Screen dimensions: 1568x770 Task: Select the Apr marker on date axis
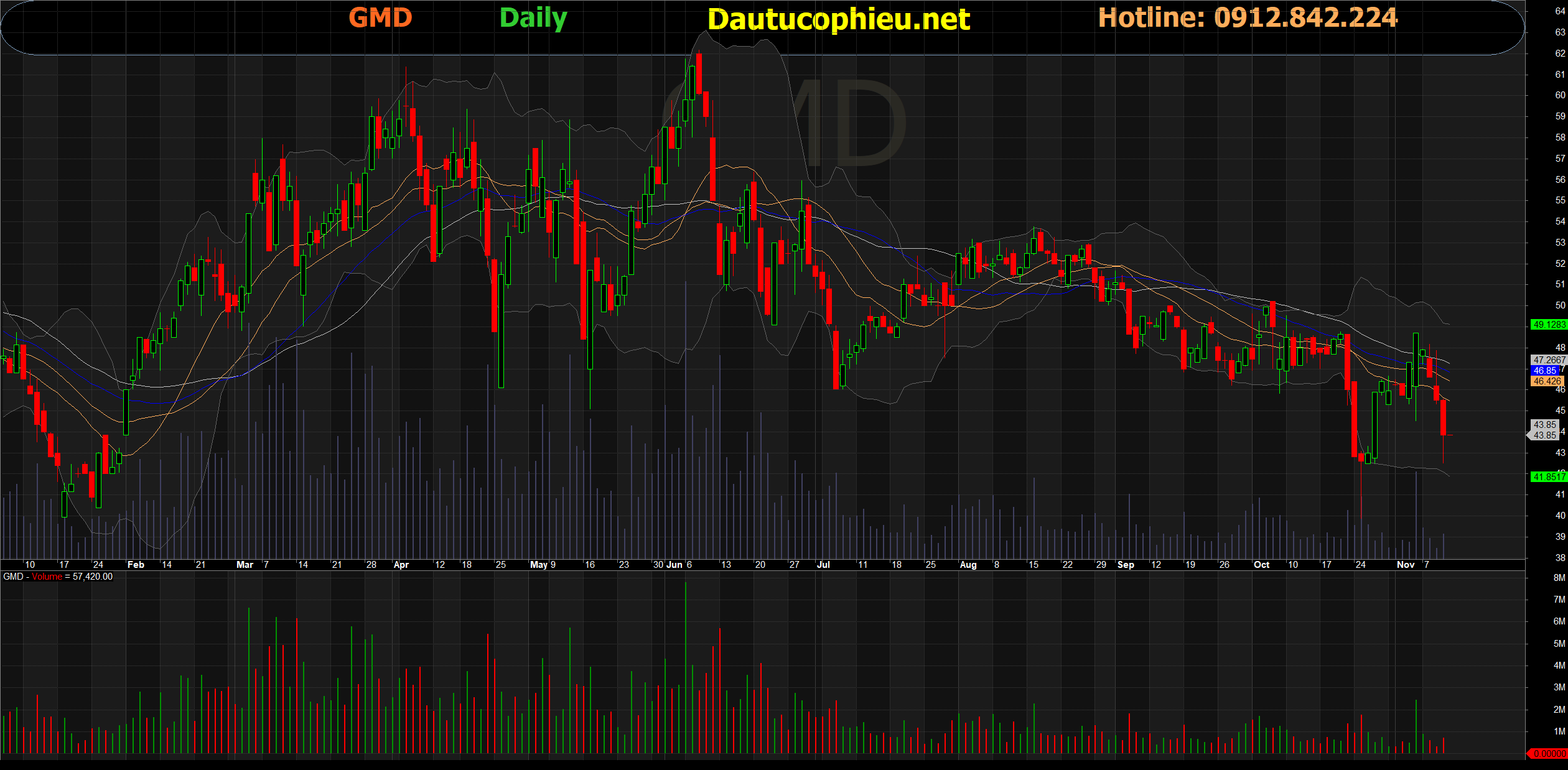(401, 565)
